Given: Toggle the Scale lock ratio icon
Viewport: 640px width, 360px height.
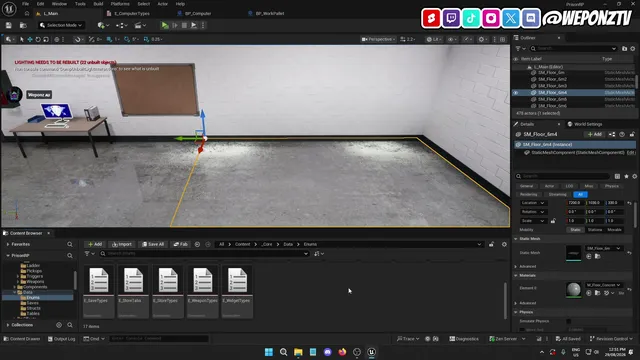Looking at the screenshot, I should [x=553, y=221].
